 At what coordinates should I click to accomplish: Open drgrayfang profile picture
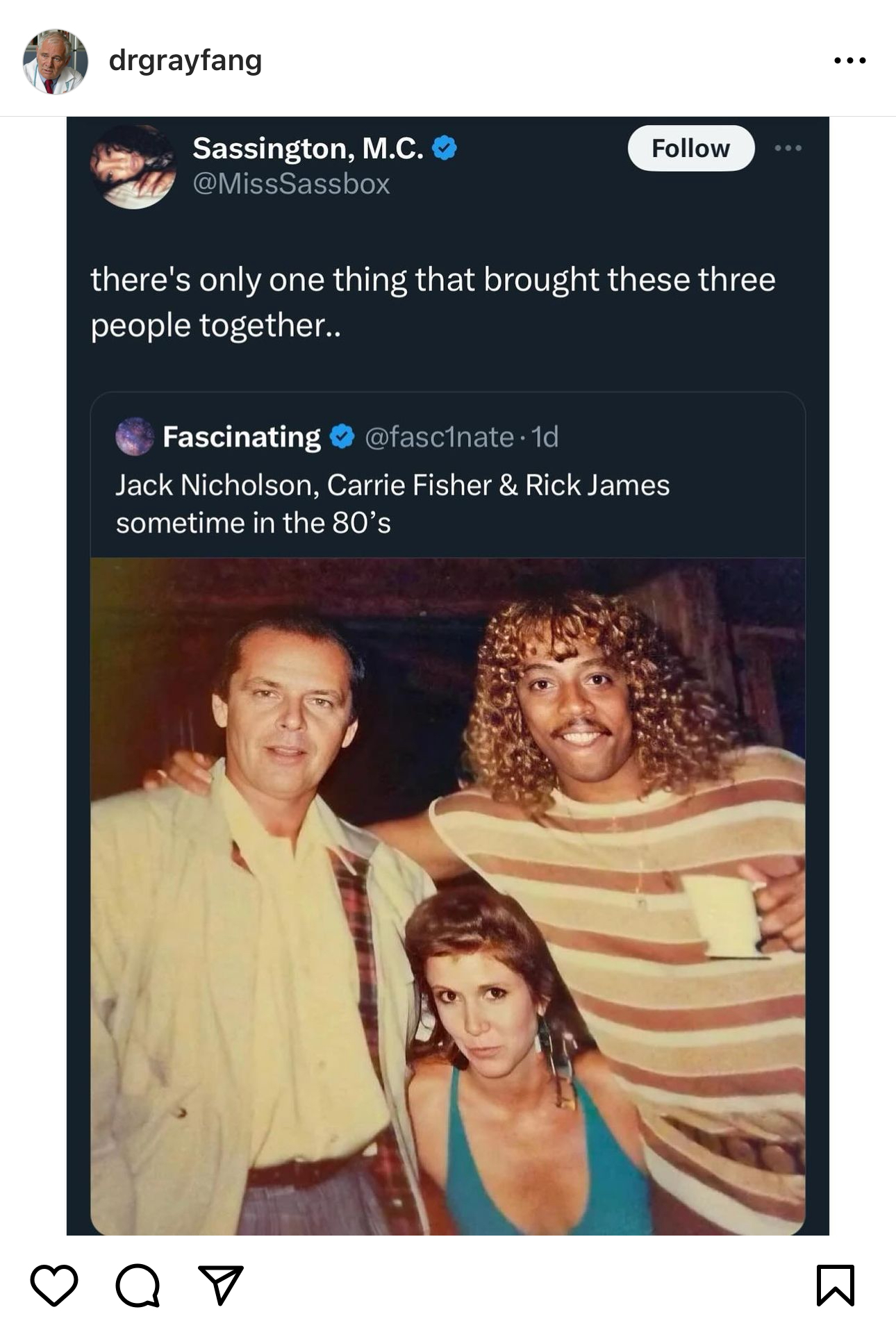click(56, 61)
